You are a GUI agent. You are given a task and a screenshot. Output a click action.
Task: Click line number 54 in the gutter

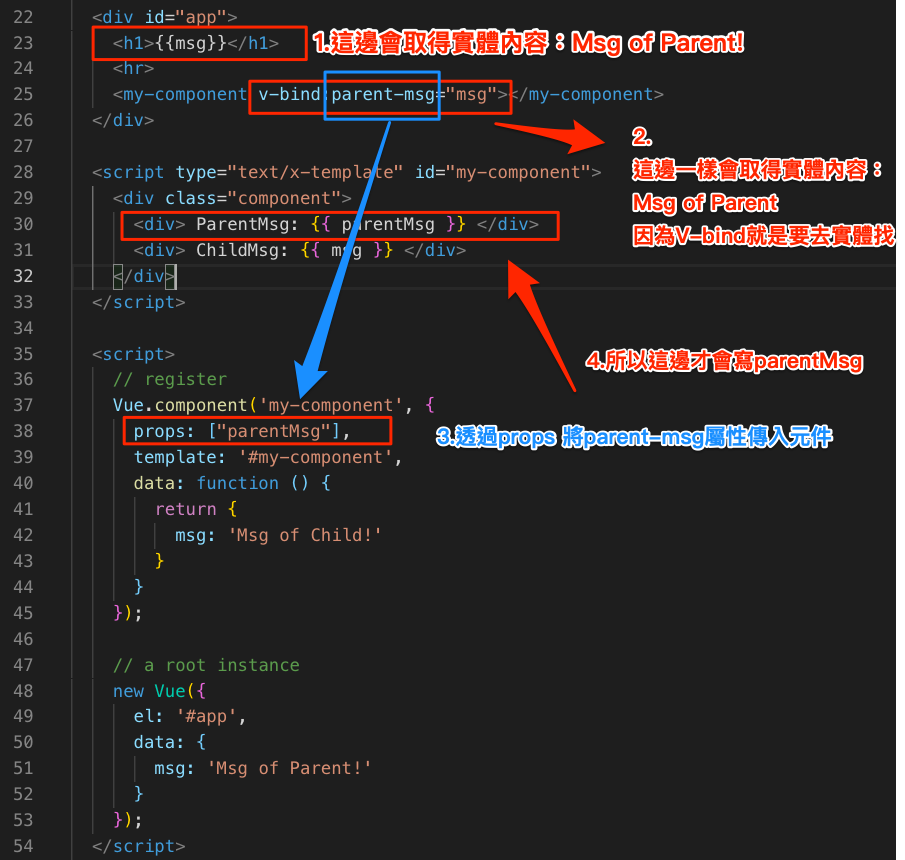coord(23,846)
